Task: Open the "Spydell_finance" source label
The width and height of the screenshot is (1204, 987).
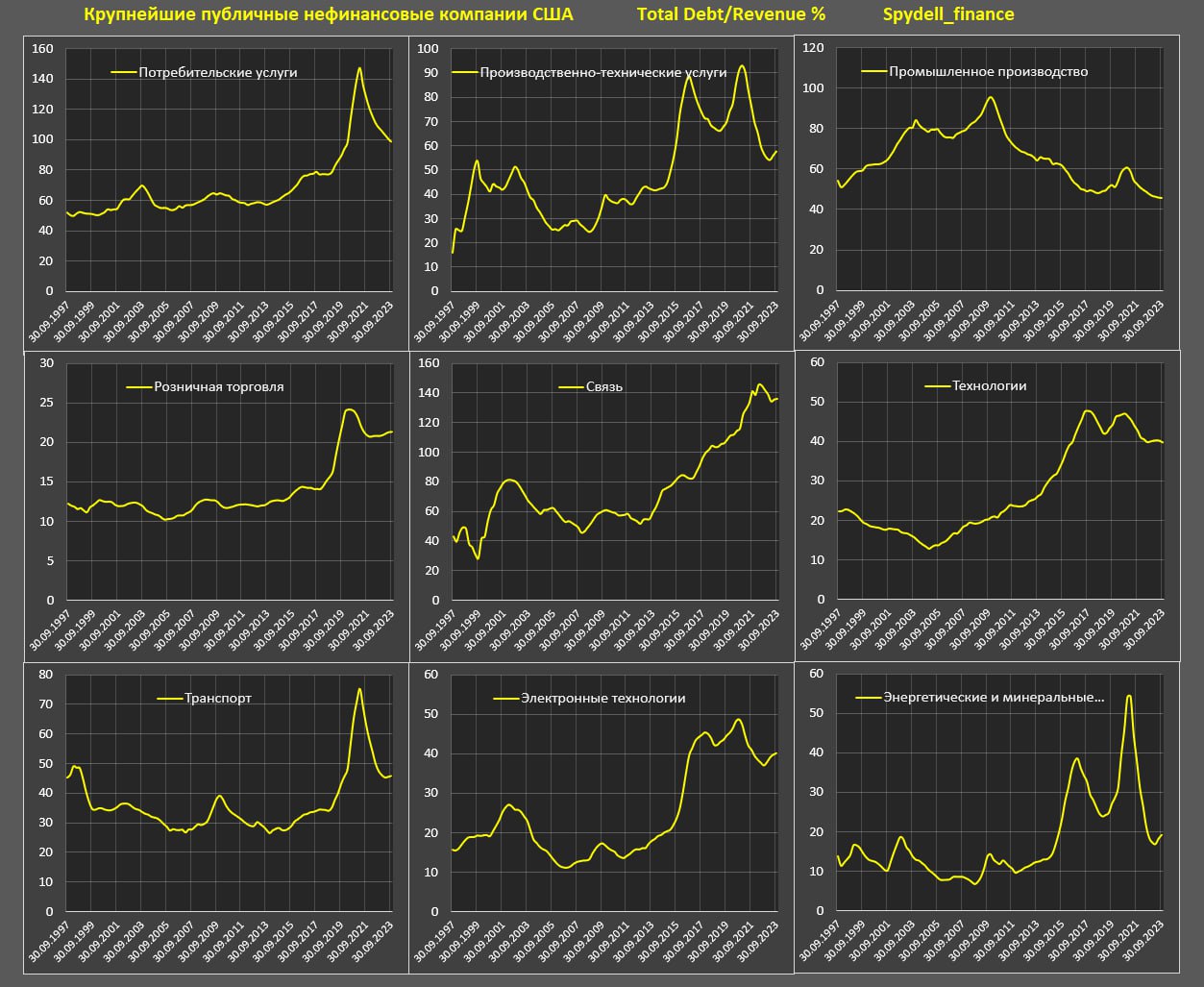Action: point(947,14)
